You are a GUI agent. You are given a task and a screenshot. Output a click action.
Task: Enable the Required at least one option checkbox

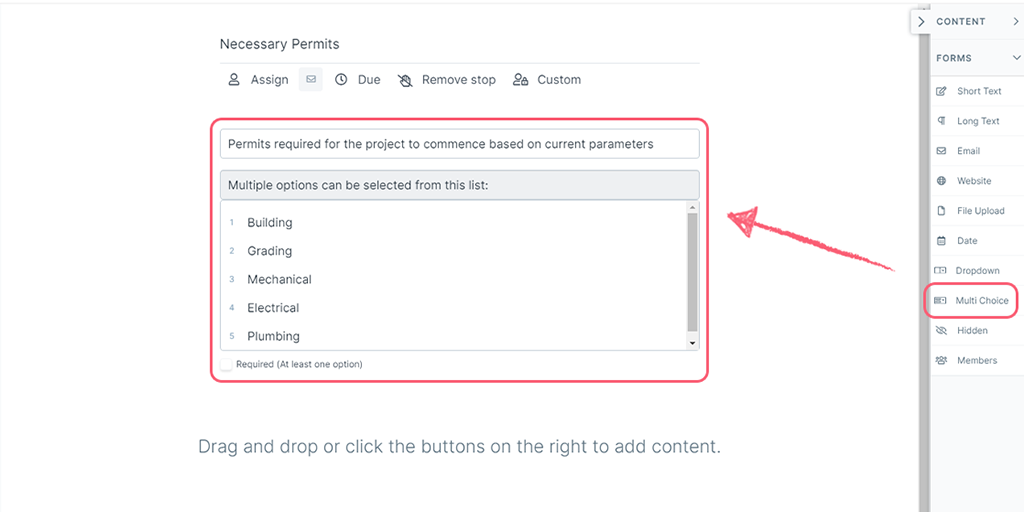pos(227,365)
